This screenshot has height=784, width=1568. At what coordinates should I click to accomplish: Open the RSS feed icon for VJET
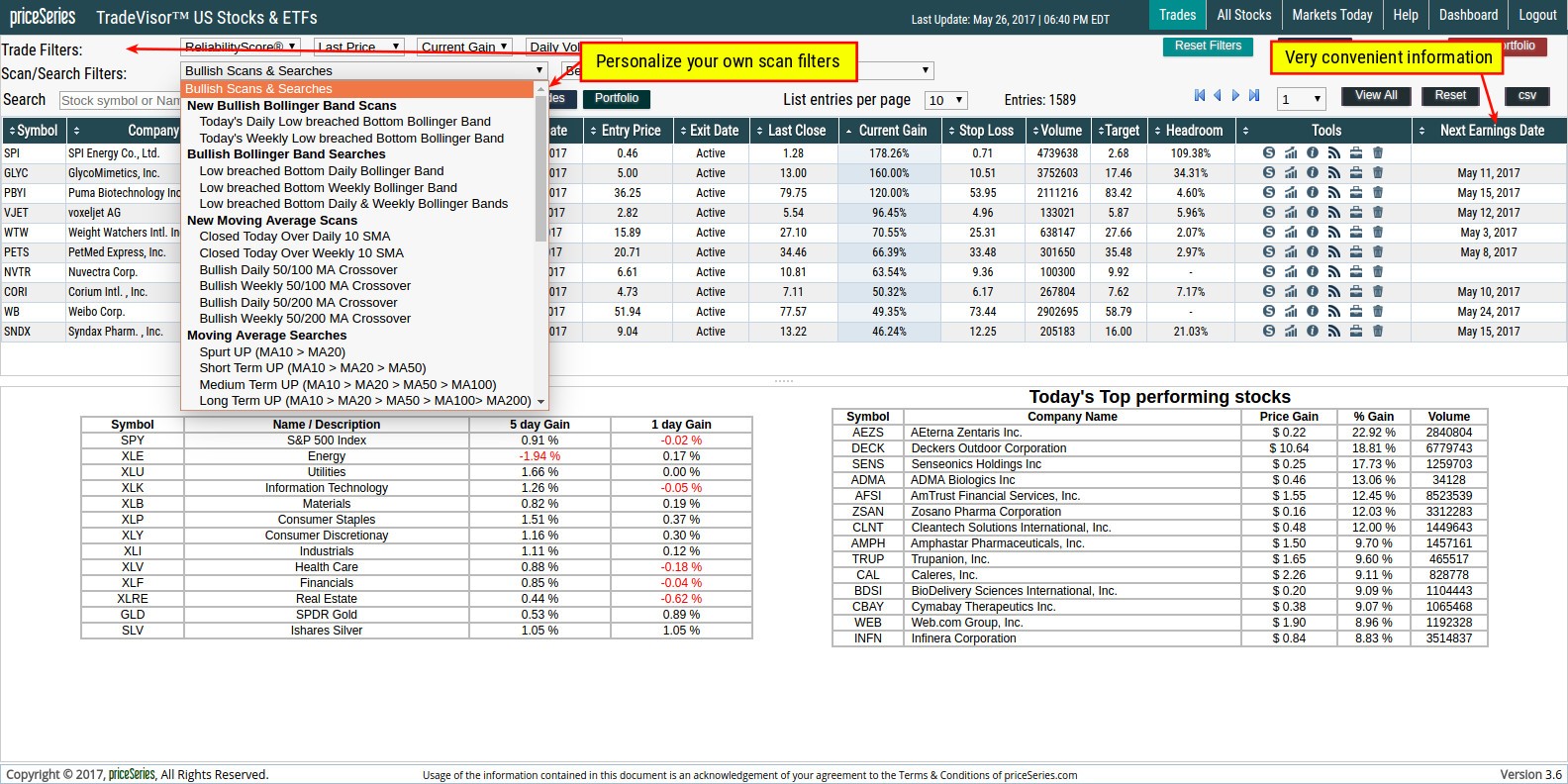pyautogui.click(x=1334, y=213)
